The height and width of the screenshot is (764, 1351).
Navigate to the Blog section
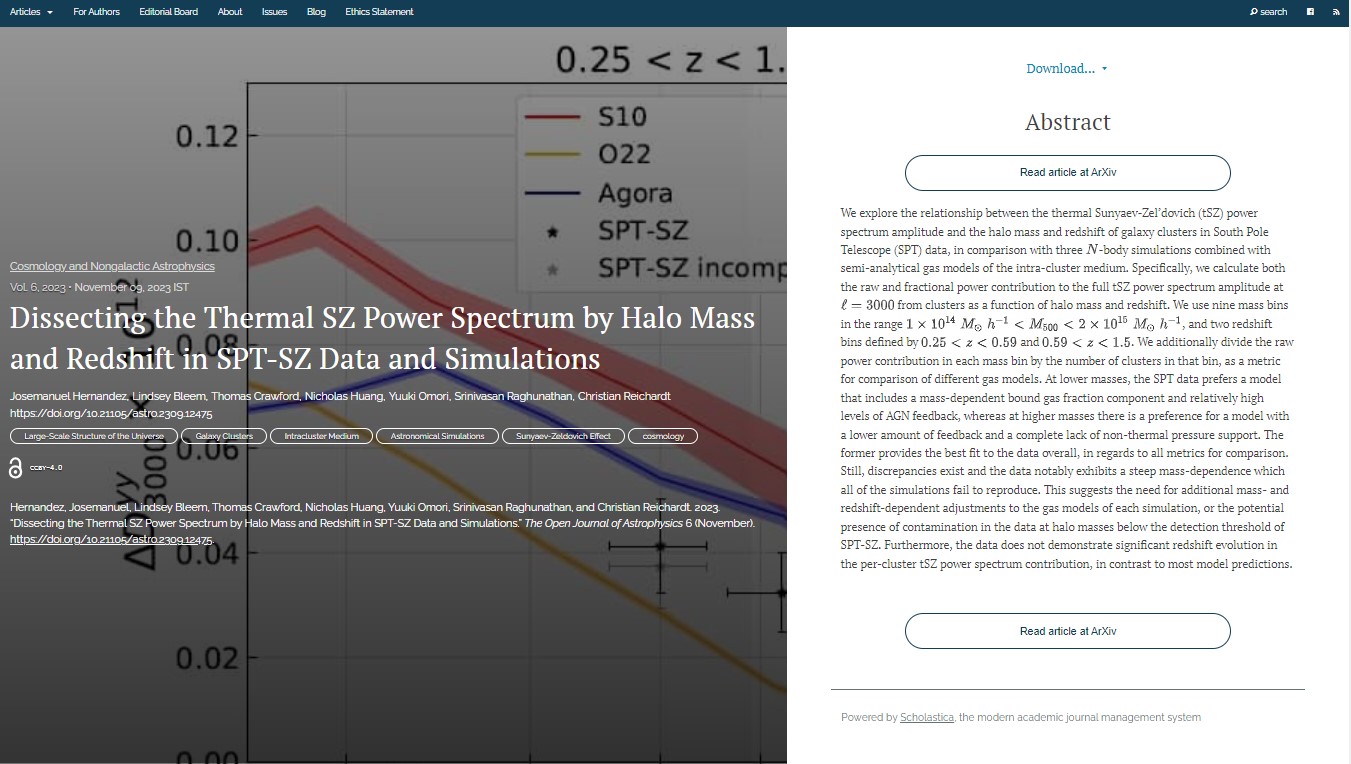coord(316,12)
